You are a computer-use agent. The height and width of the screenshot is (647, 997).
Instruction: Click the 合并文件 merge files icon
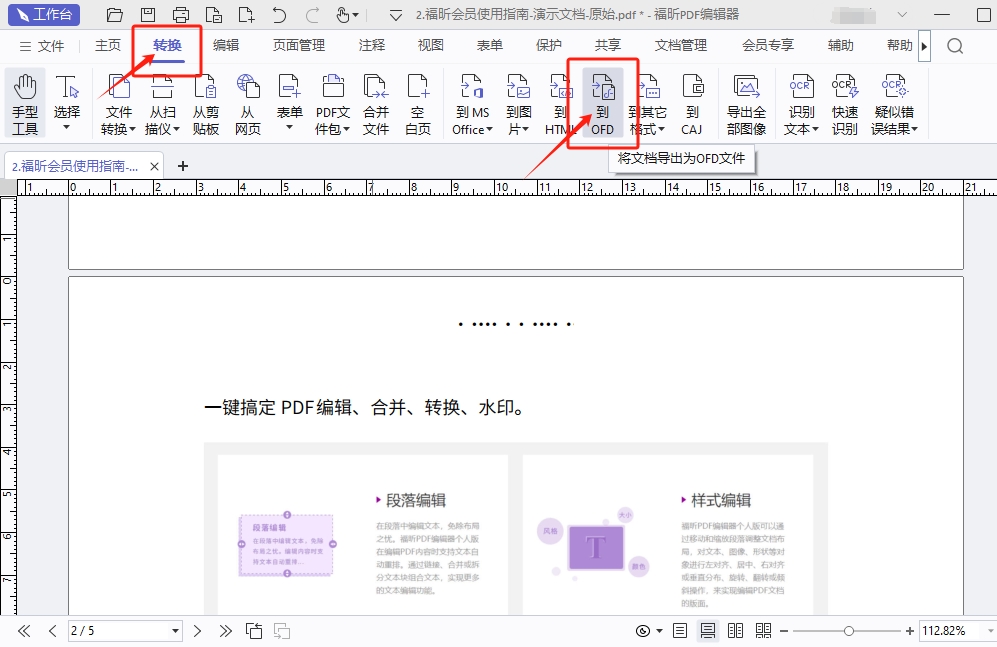click(376, 103)
